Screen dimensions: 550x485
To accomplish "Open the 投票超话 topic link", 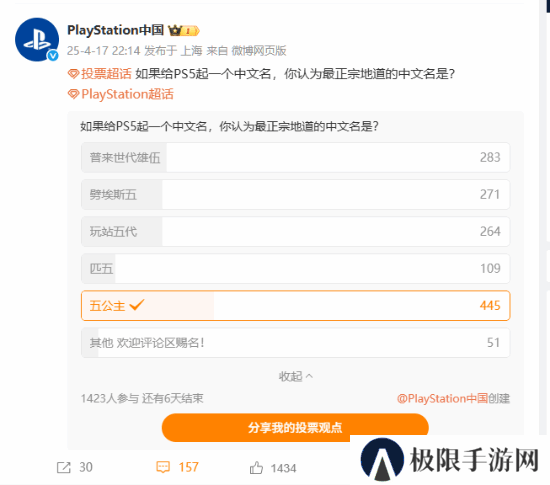I will click(x=106, y=74).
